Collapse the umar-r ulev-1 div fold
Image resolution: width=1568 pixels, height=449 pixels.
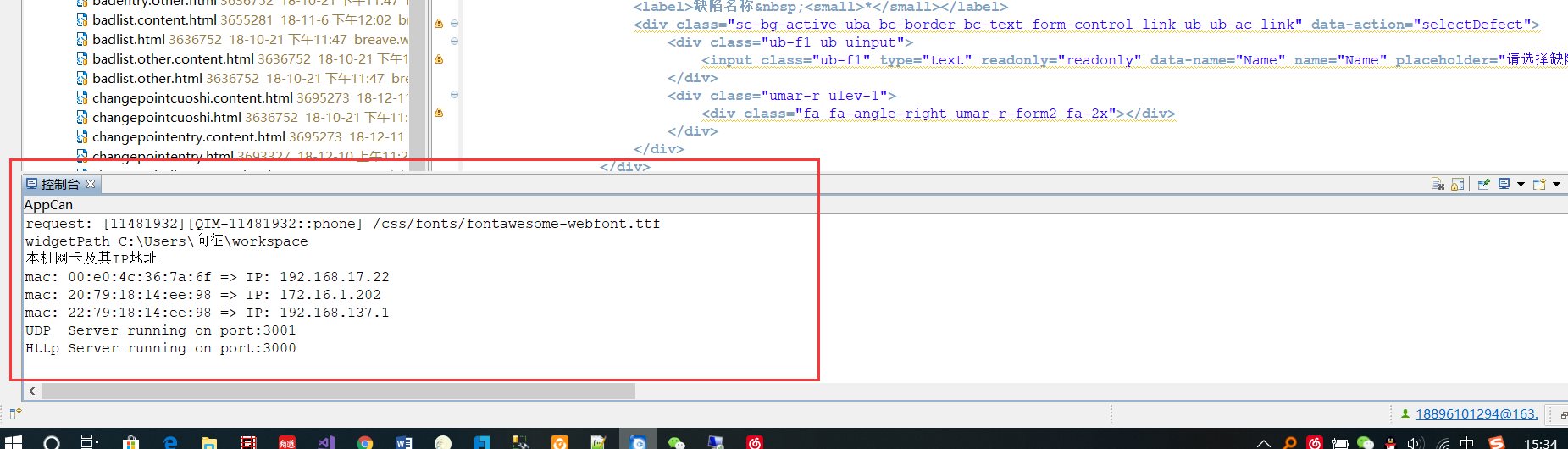(x=455, y=95)
